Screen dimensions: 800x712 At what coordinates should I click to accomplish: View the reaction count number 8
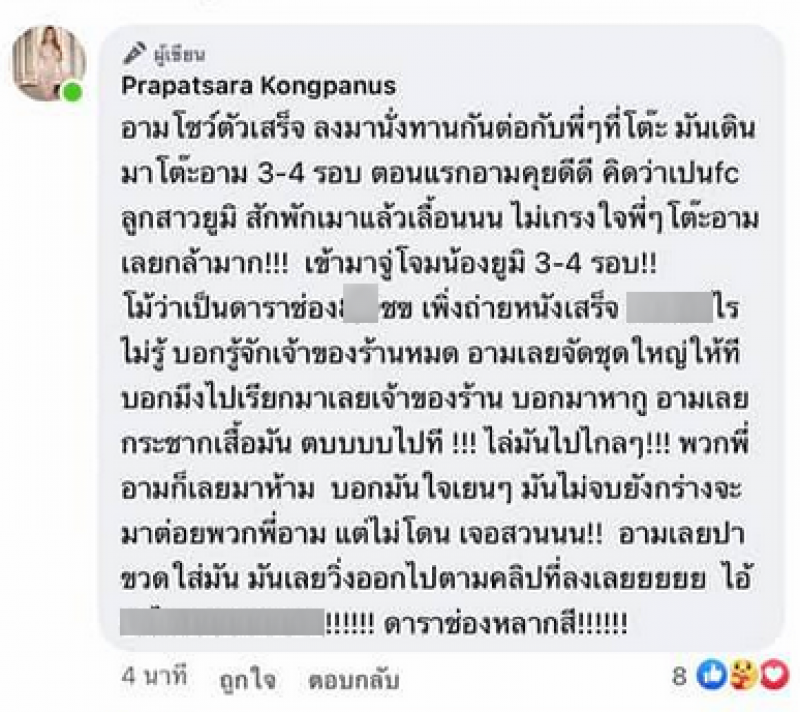click(679, 678)
